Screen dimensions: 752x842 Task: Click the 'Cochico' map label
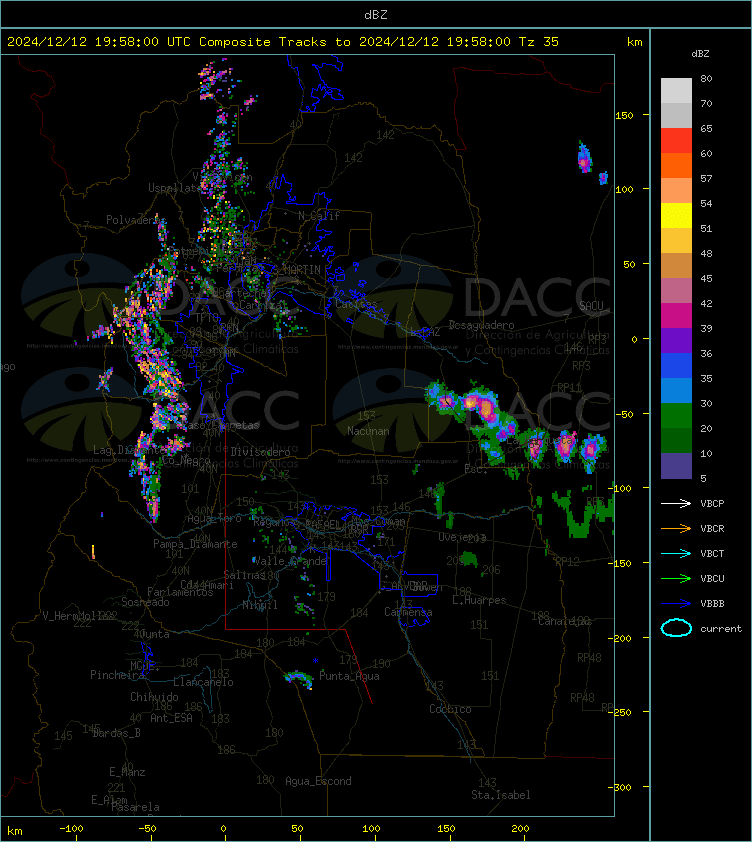pos(450,709)
